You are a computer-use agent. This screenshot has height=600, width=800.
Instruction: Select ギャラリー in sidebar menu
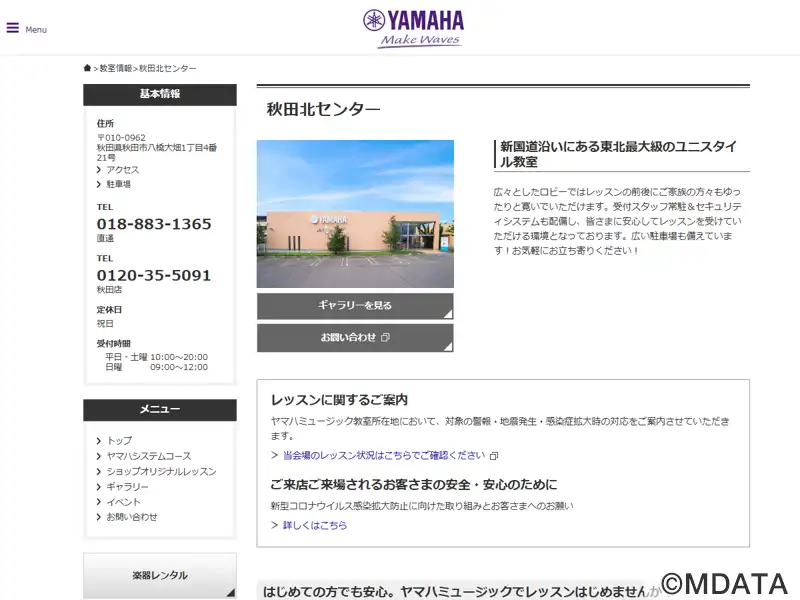coord(128,487)
